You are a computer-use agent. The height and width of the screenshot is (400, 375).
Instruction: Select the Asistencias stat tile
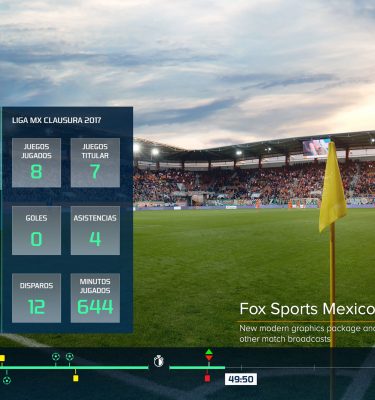[x=95, y=230]
